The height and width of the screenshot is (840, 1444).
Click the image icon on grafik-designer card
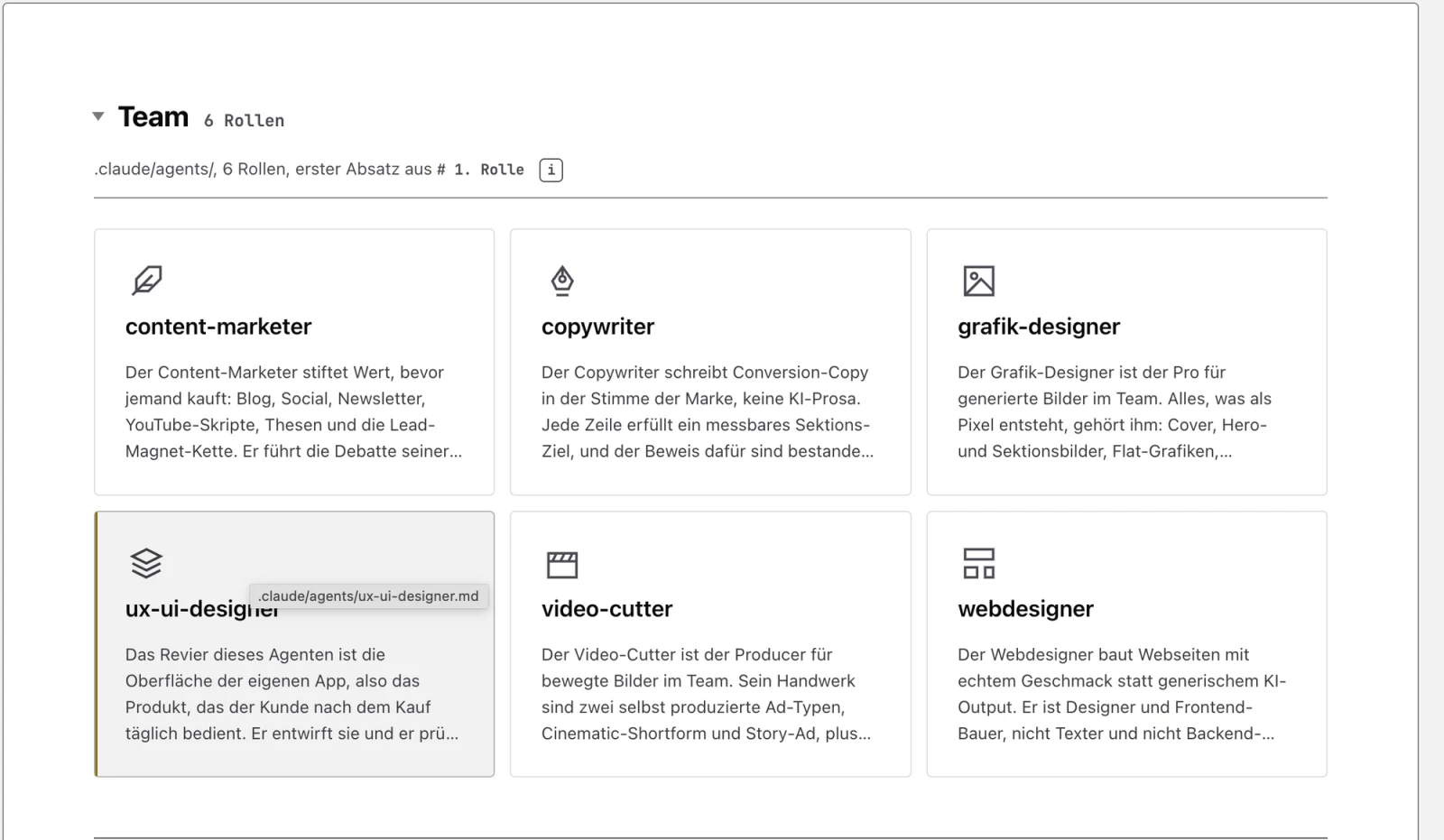978,281
